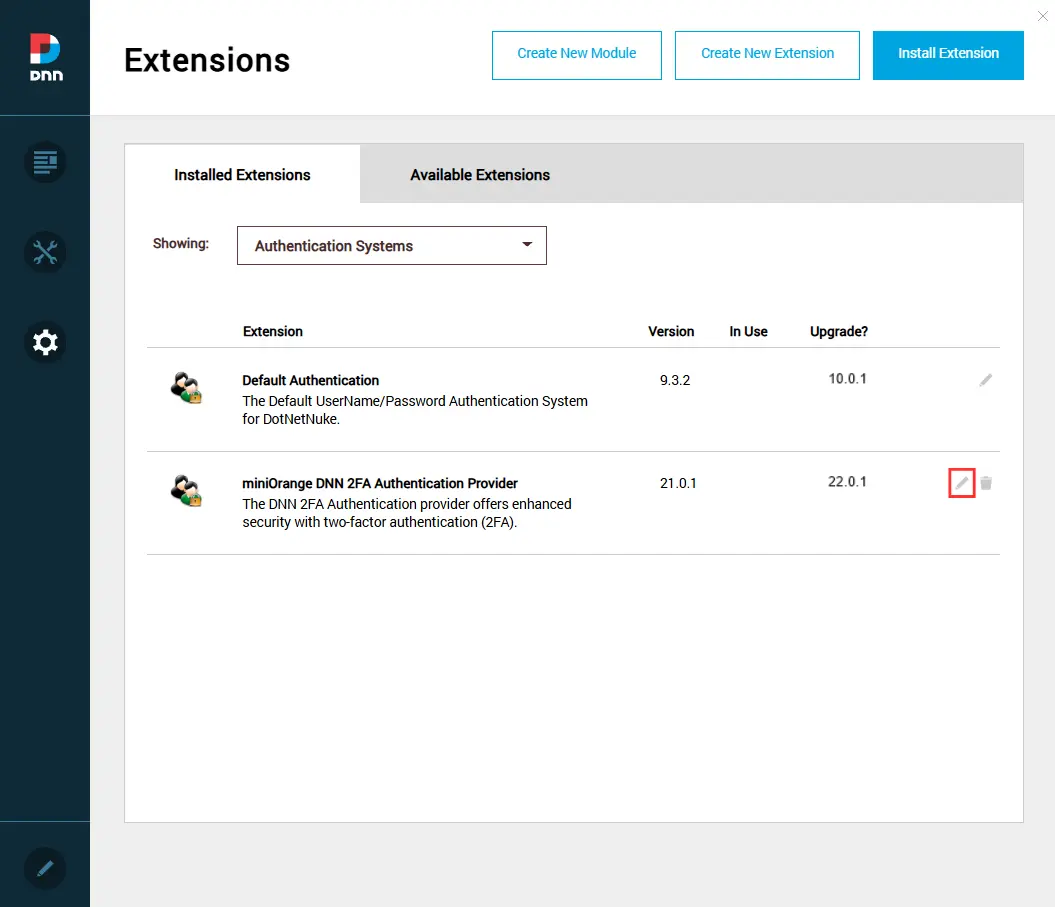Click the miniOrange 2FA provider icon
Screen dimensions: 1055x907
pos(186,491)
